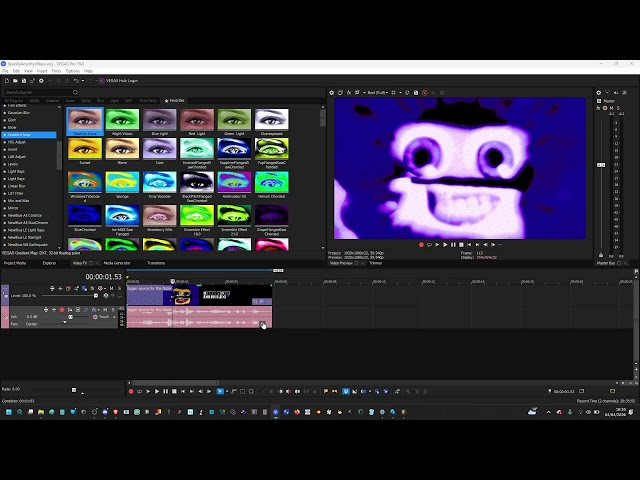Open the File menu
640x480 pixels.
pyautogui.click(x=5, y=71)
